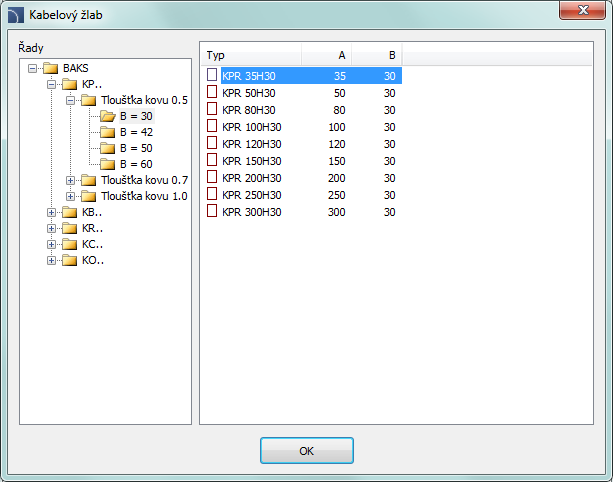Expand the KO.. series node
This screenshot has height=482, width=613.
[51, 261]
